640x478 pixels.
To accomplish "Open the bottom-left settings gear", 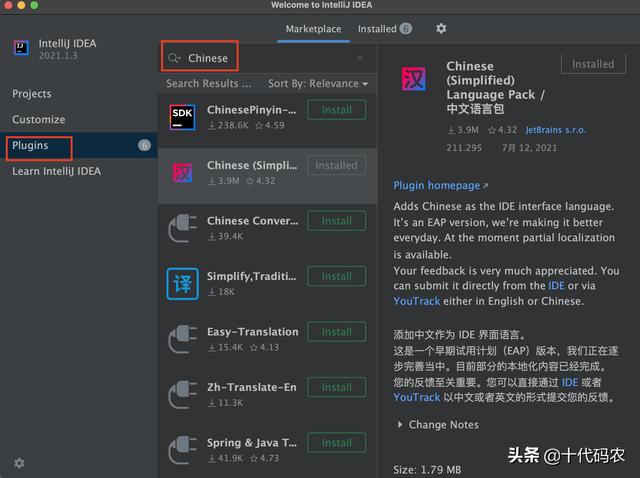I will click(x=19, y=463).
